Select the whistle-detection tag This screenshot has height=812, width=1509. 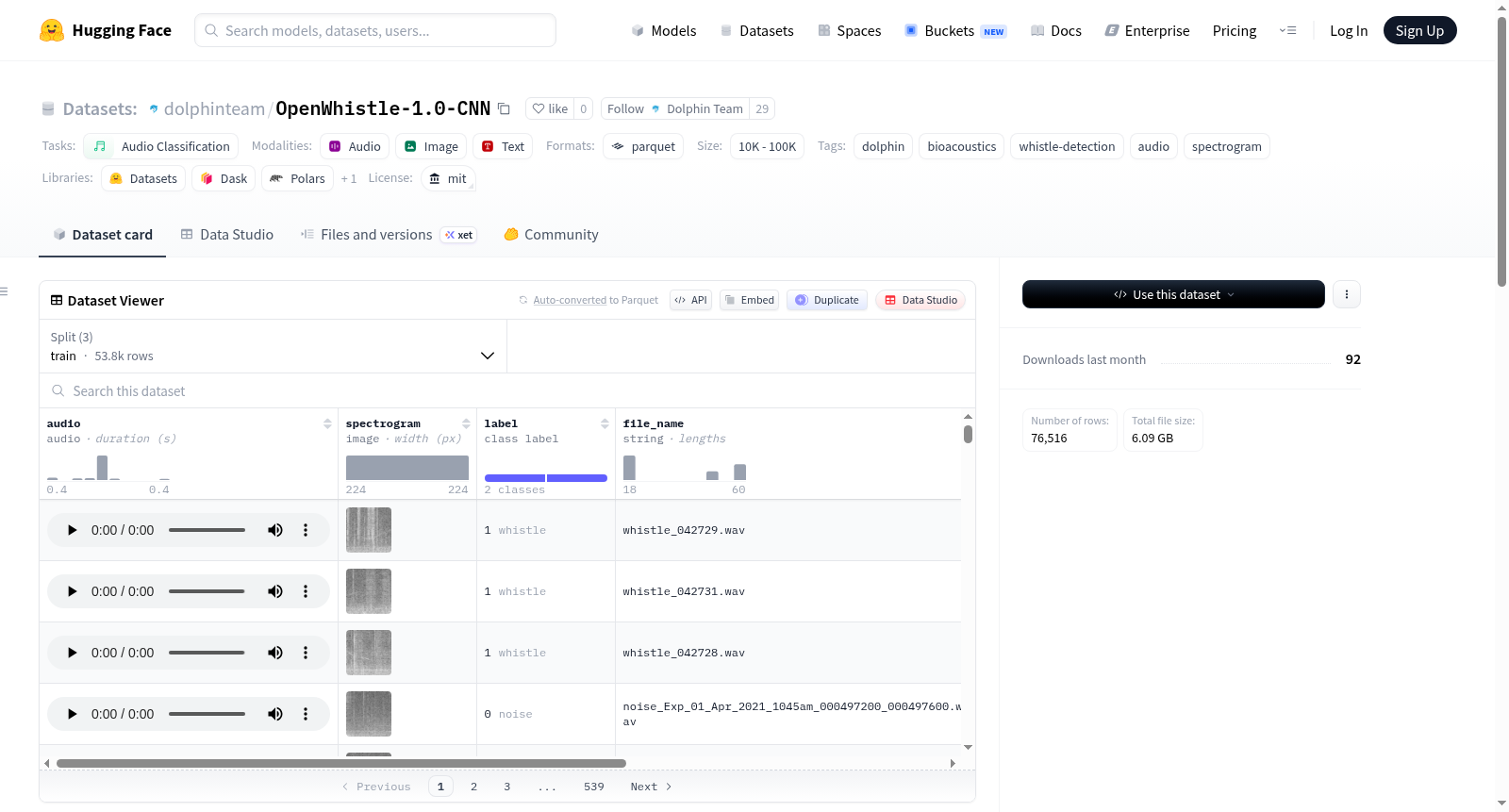click(x=1067, y=146)
